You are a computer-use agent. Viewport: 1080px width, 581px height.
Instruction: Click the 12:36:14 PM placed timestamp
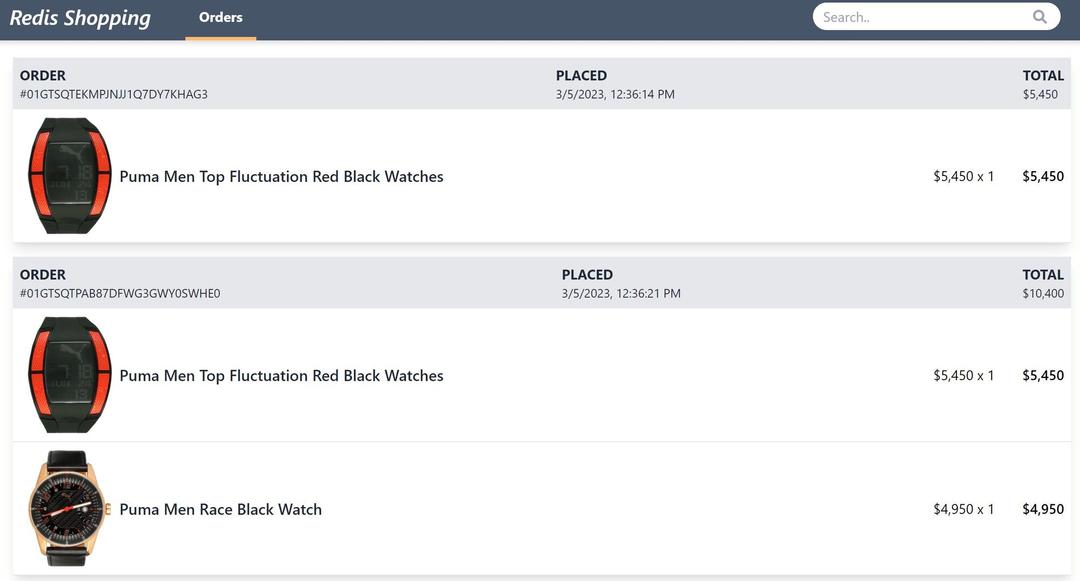tap(615, 95)
